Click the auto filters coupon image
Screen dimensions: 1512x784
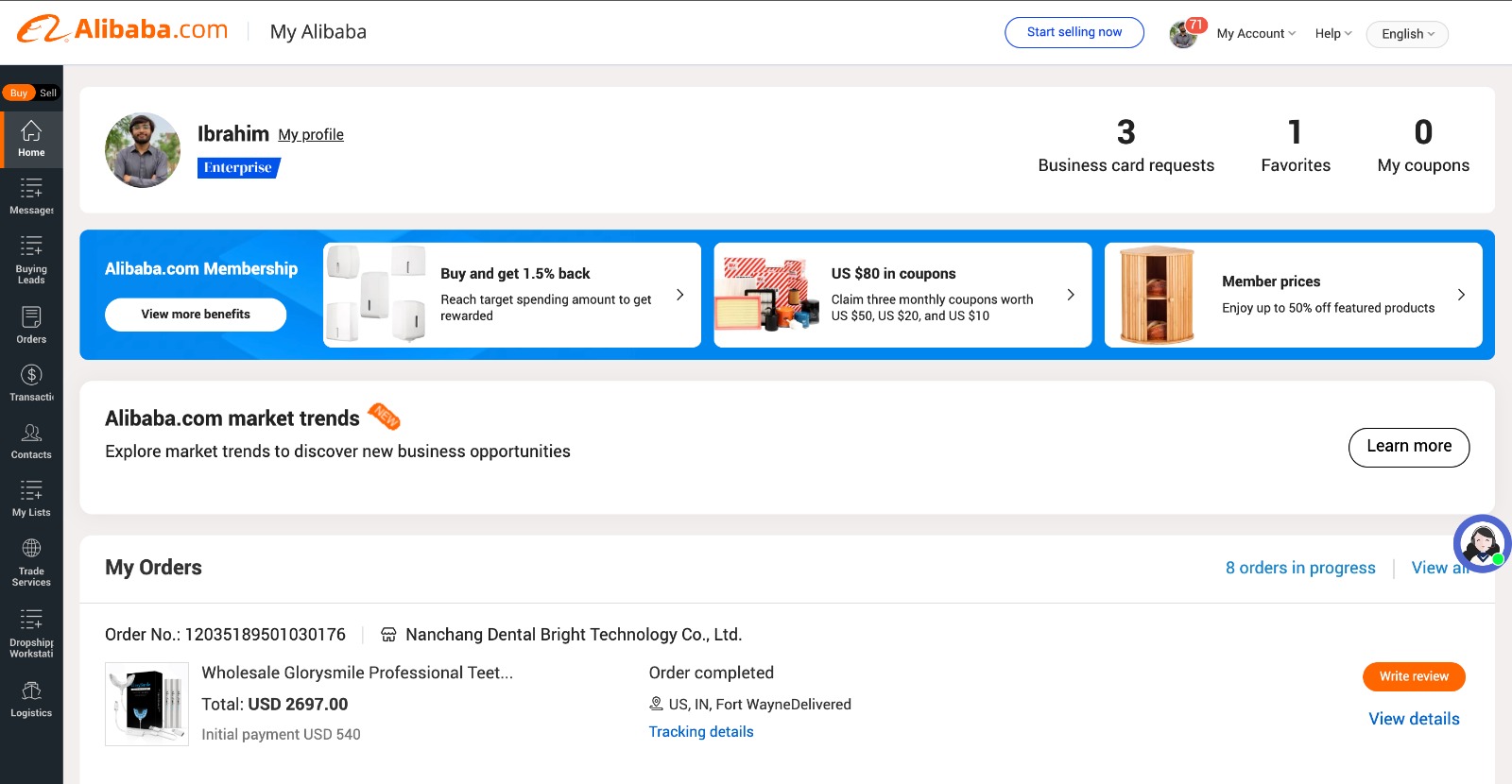coord(766,294)
